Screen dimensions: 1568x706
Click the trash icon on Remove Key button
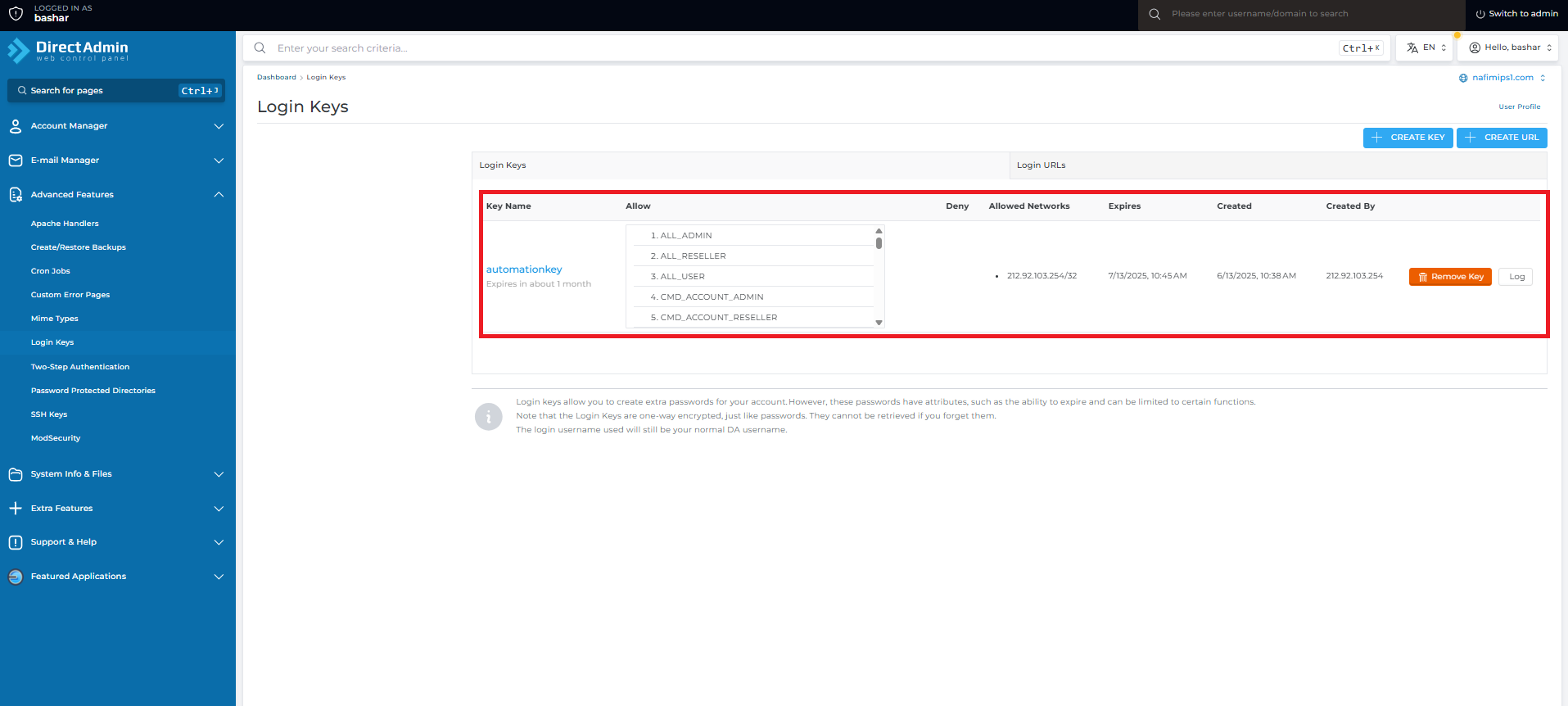[x=1423, y=277]
